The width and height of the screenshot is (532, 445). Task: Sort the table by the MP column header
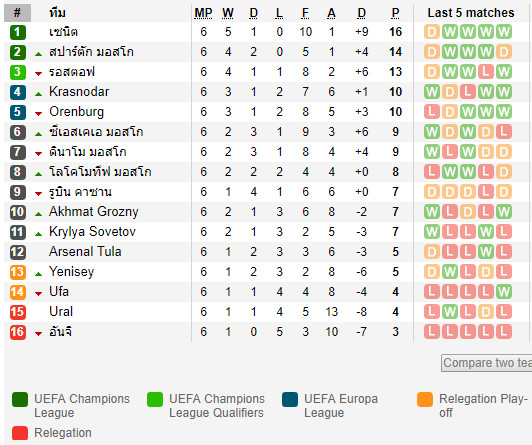coord(203,13)
